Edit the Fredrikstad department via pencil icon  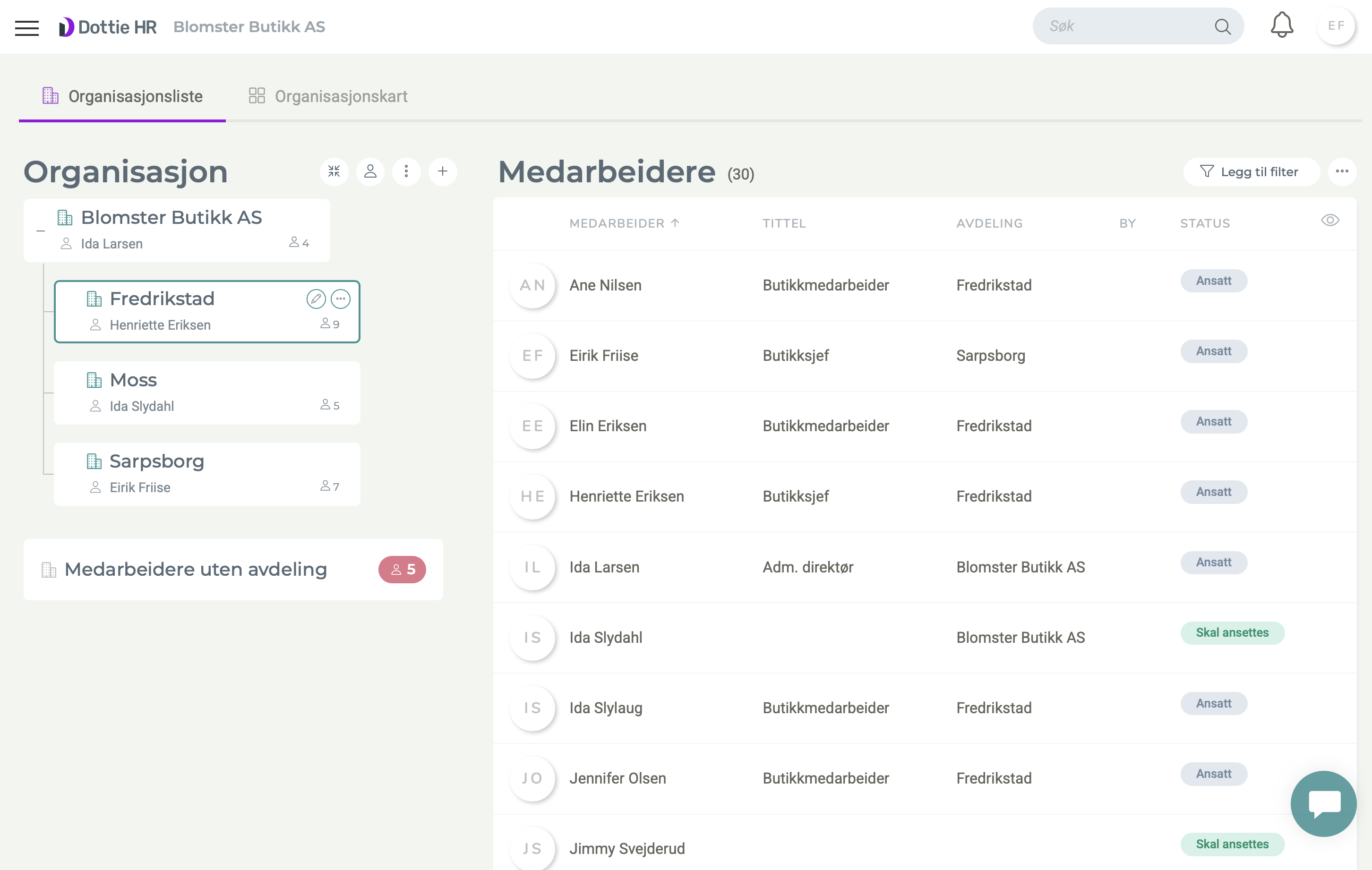[317, 298]
